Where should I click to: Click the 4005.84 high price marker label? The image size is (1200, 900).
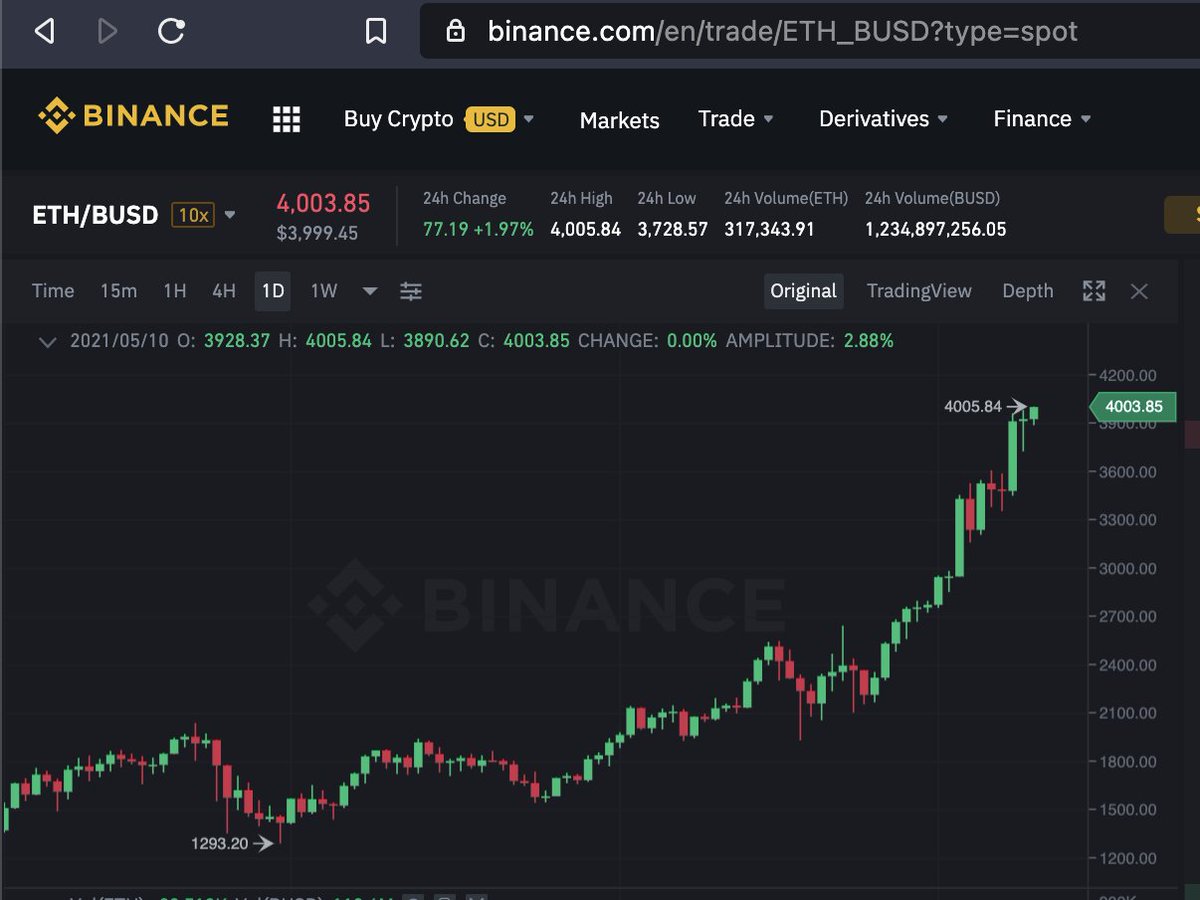click(x=972, y=406)
